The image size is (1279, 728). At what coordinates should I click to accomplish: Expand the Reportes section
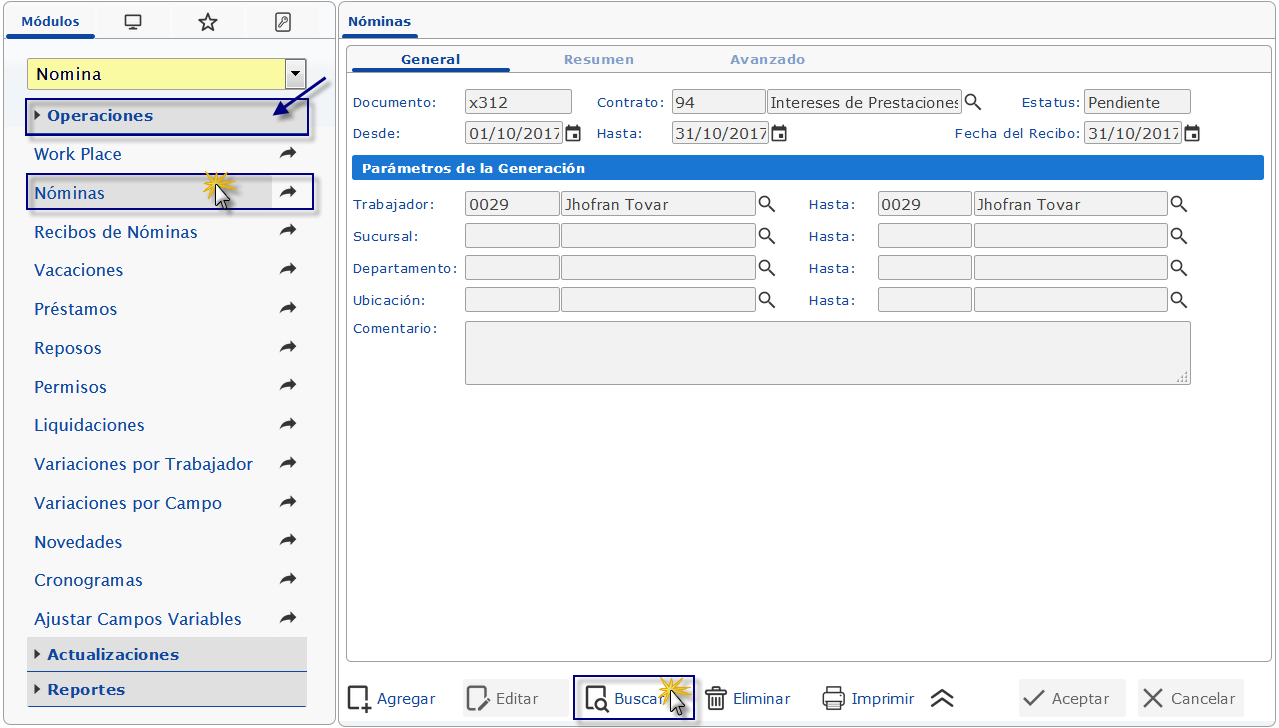click(x=86, y=690)
